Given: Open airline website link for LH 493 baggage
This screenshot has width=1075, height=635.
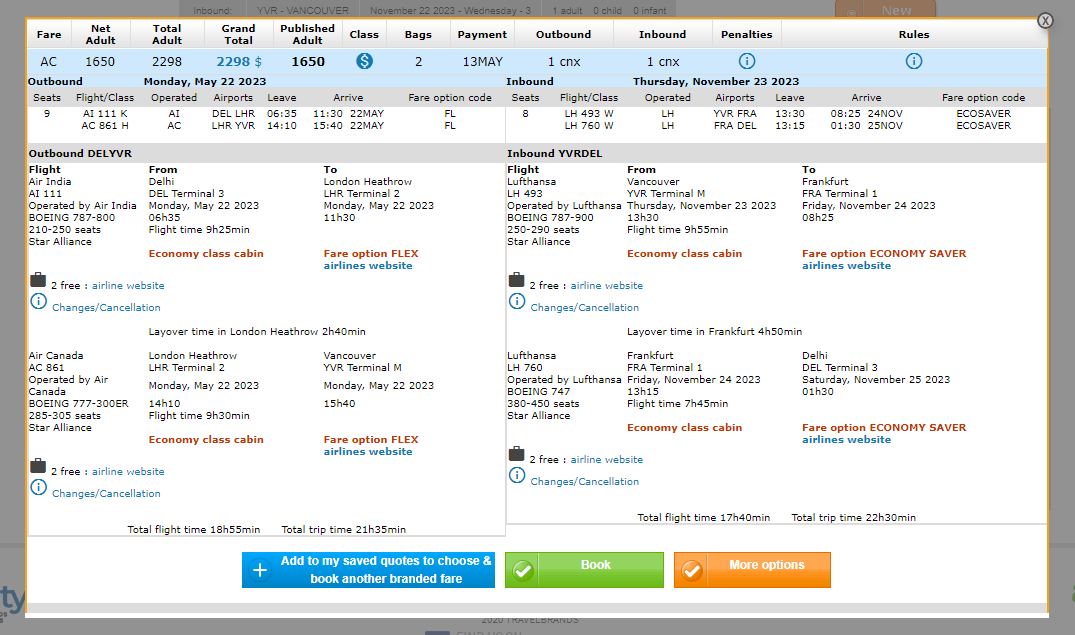Looking at the screenshot, I should (607, 286).
